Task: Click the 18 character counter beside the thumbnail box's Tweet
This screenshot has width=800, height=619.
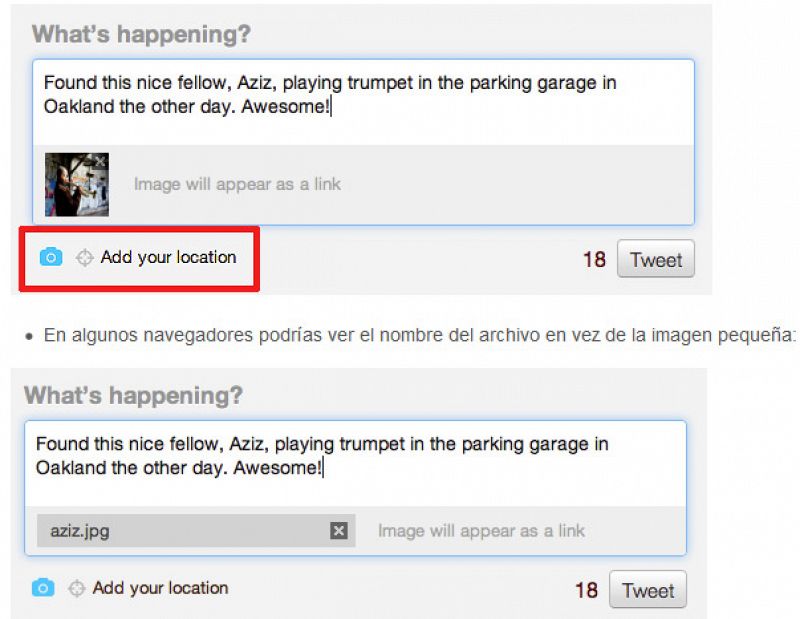Action: pyautogui.click(x=594, y=259)
